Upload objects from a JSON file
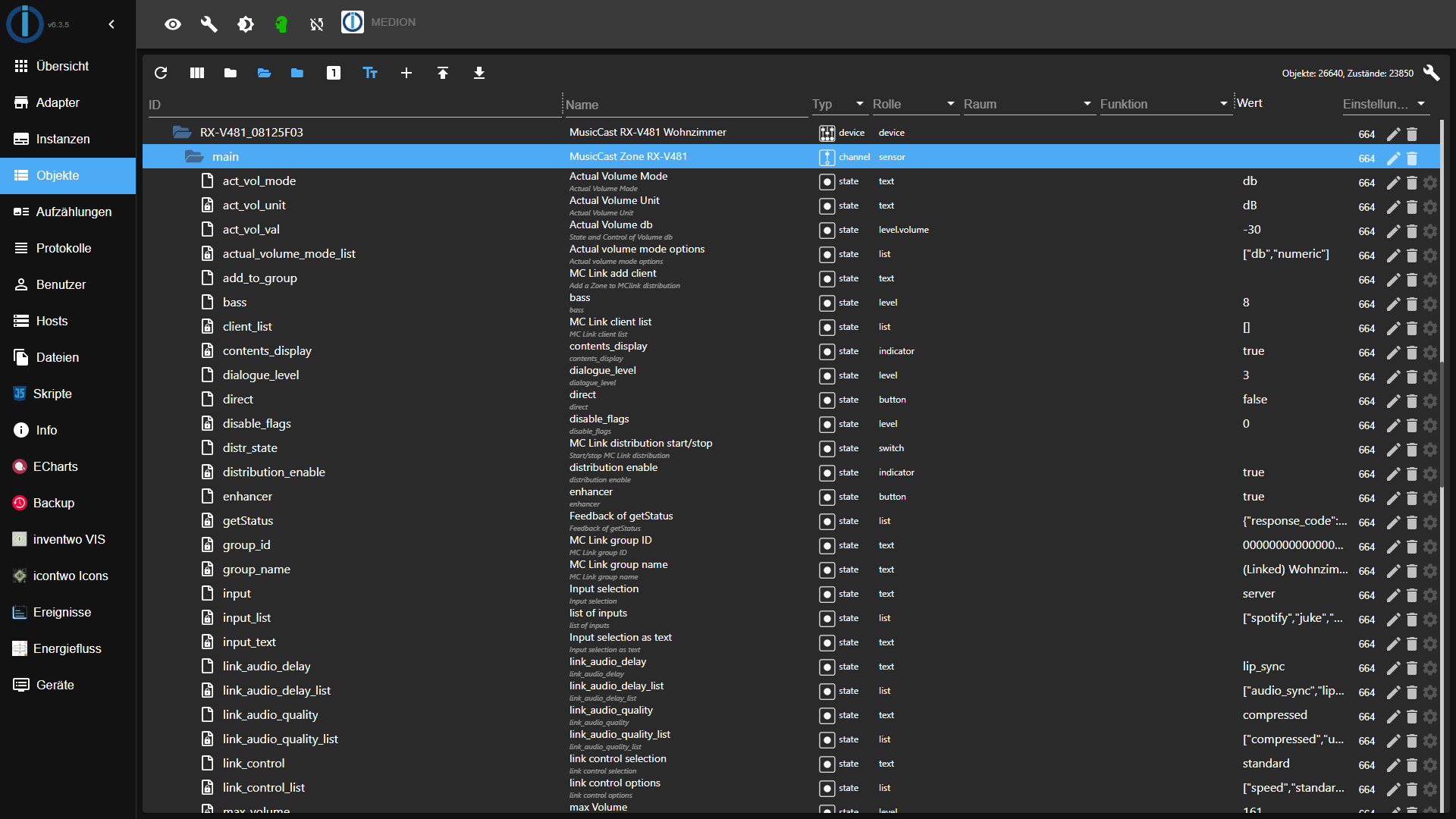Image resolution: width=1456 pixels, height=819 pixels. (x=443, y=73)
